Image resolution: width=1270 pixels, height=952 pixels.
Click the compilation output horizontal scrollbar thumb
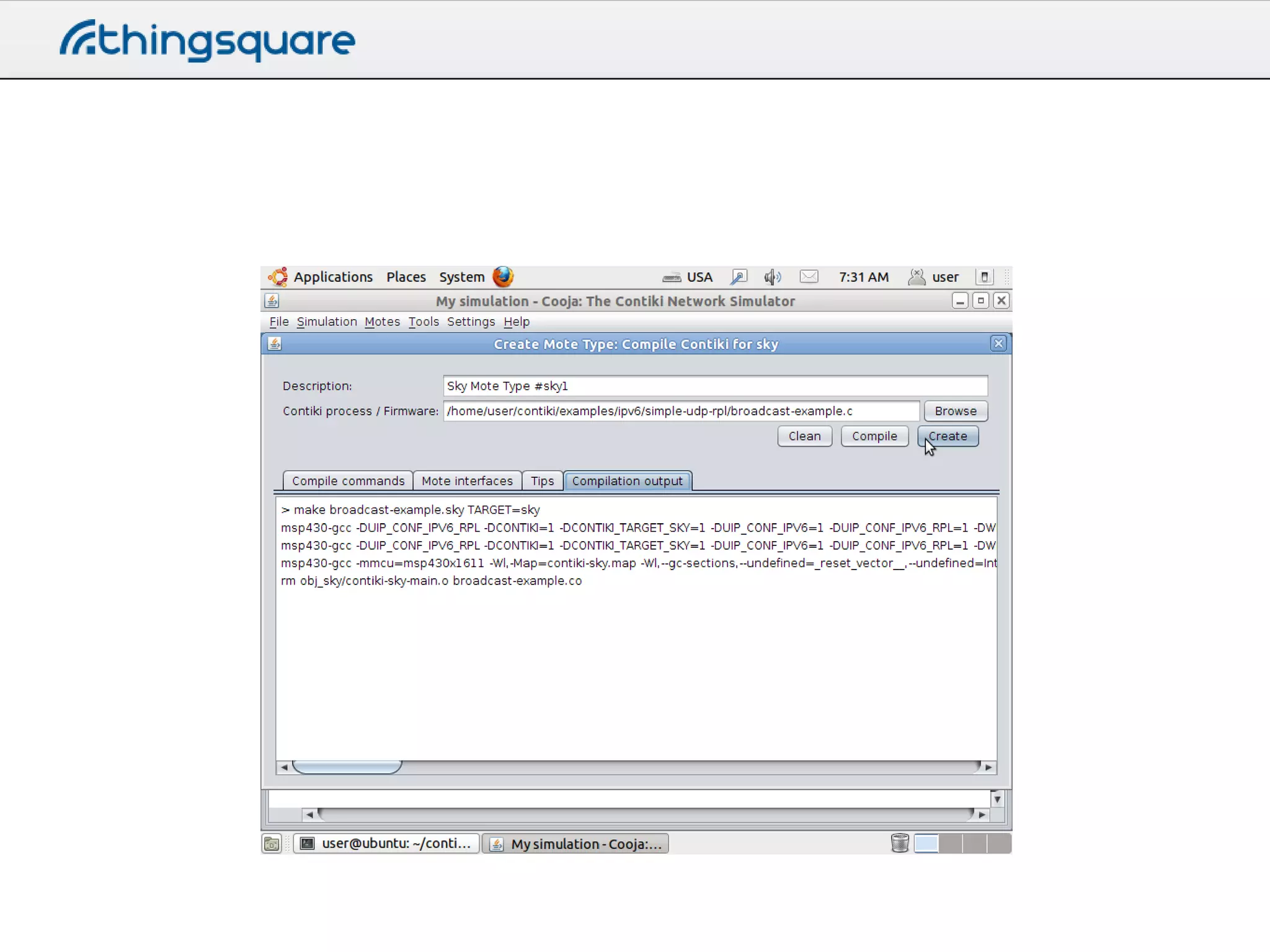347,767
